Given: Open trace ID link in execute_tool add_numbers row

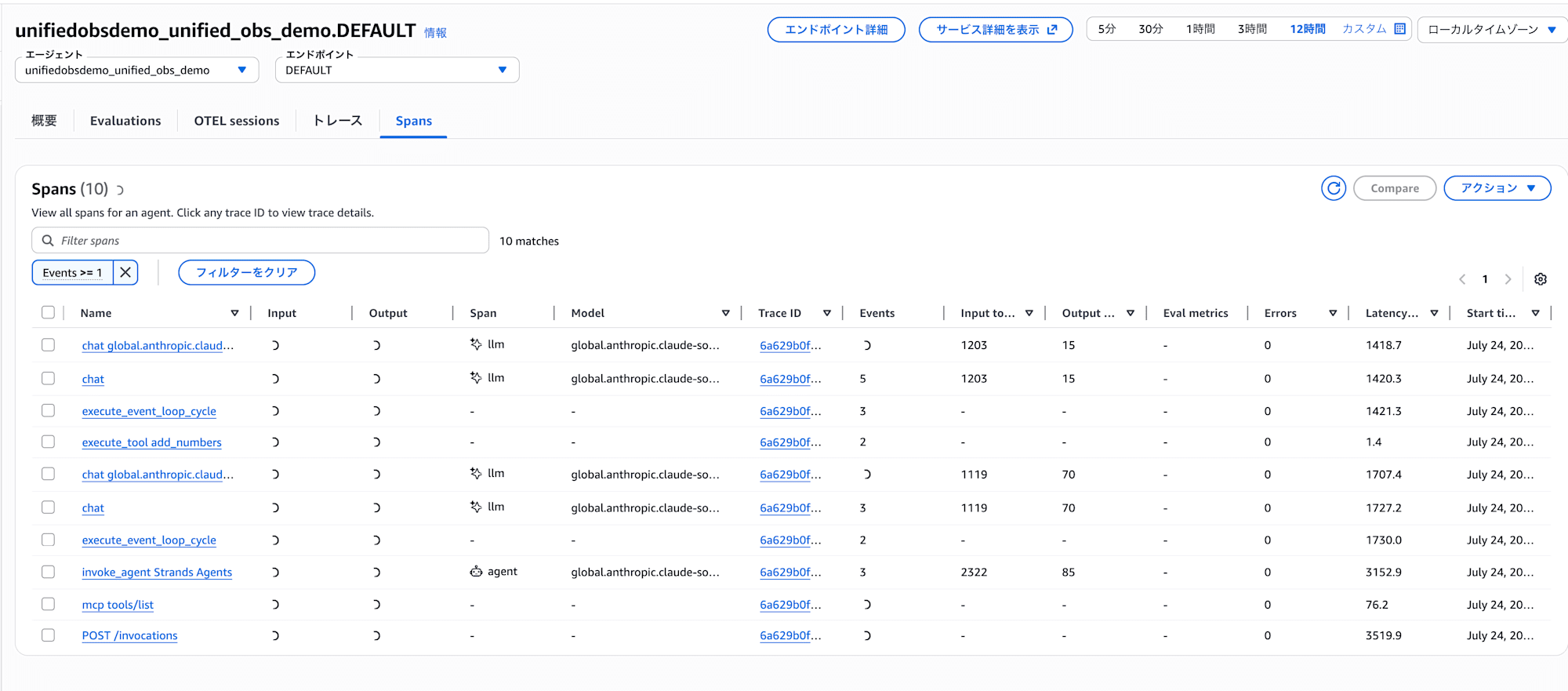Looking at the screenshot, I should click(x=790, y=442).
